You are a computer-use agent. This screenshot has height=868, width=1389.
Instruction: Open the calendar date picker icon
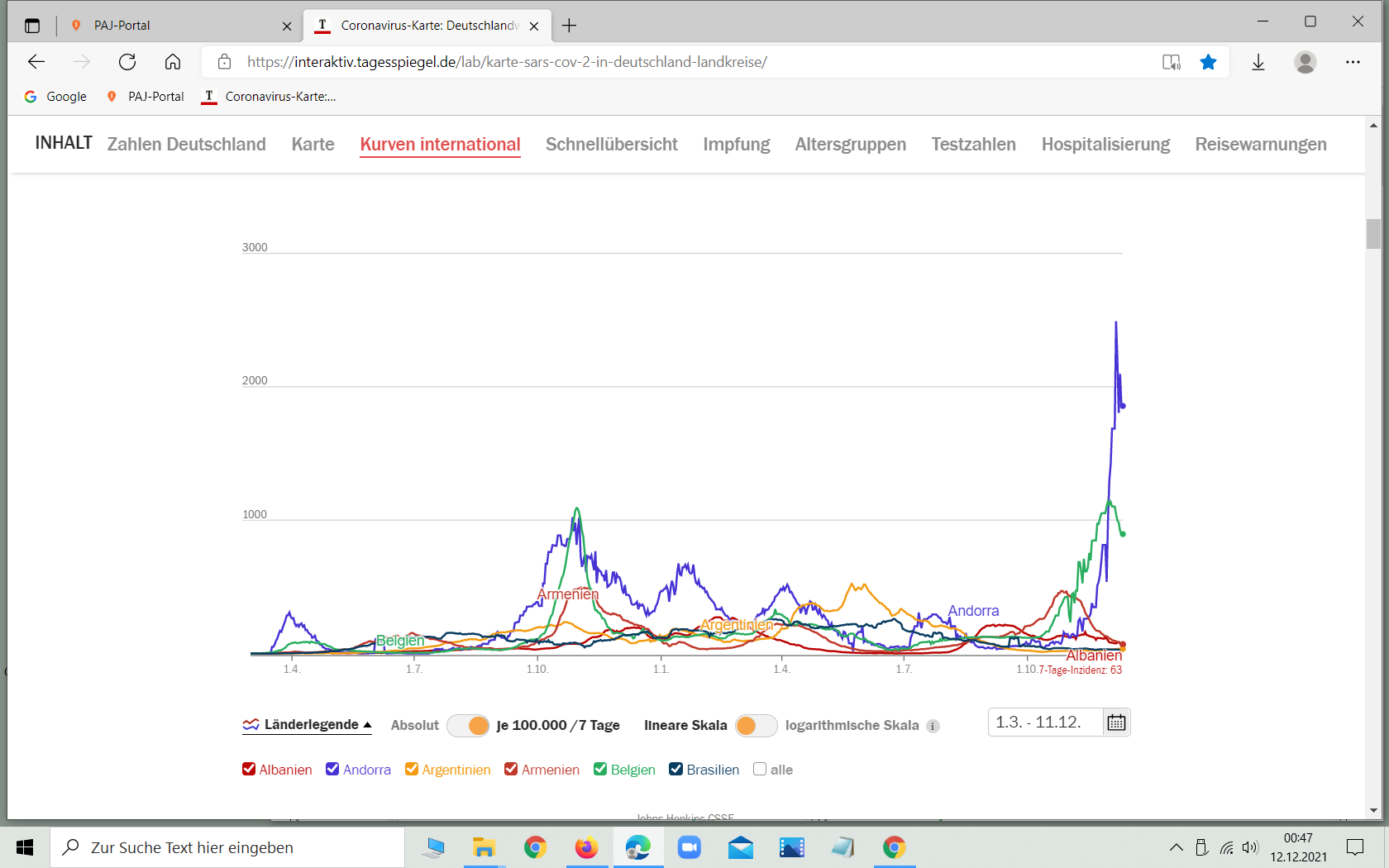coord(1116,723)
